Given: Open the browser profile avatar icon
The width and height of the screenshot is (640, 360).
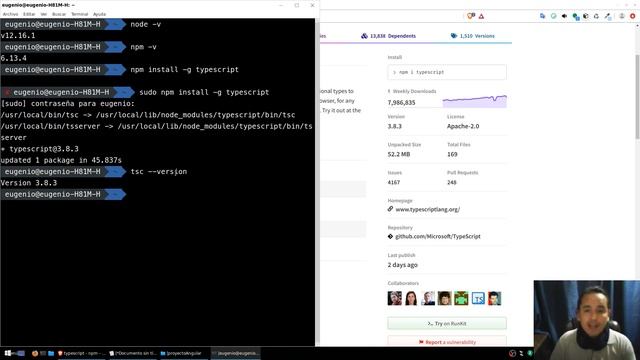Looking at the screenshot, I should [622, 16].
